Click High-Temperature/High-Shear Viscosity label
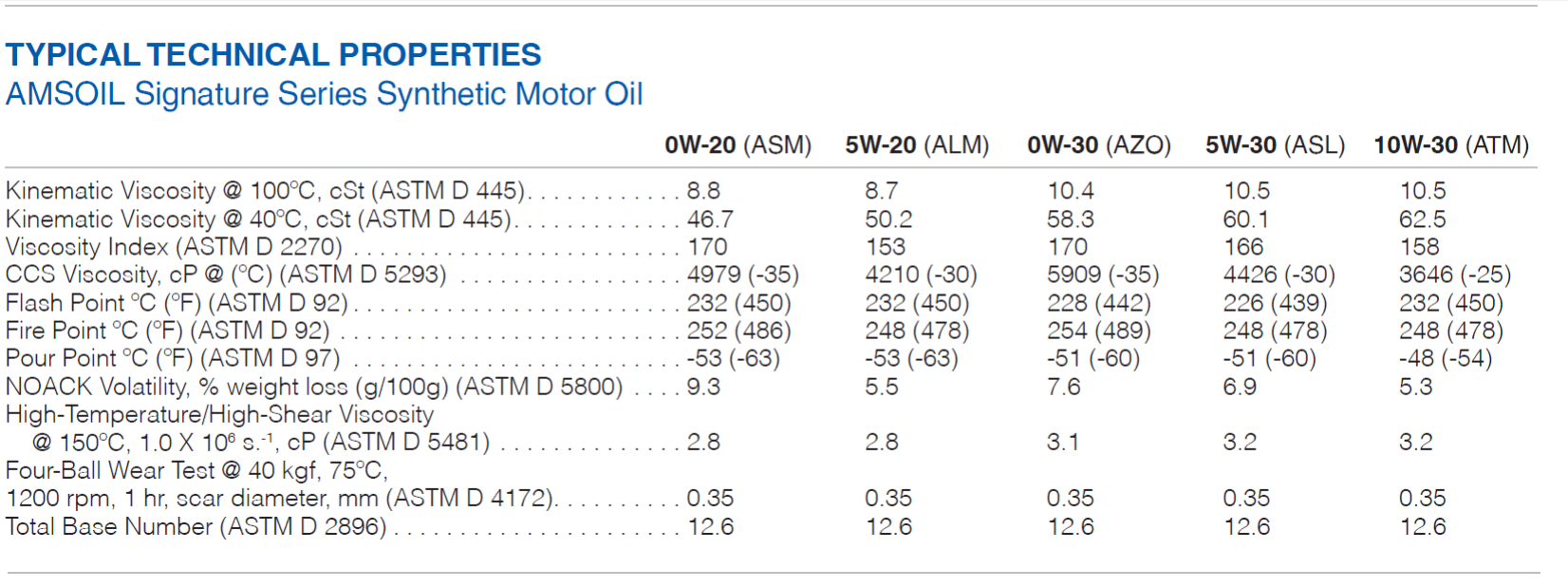 coord(219,414)
